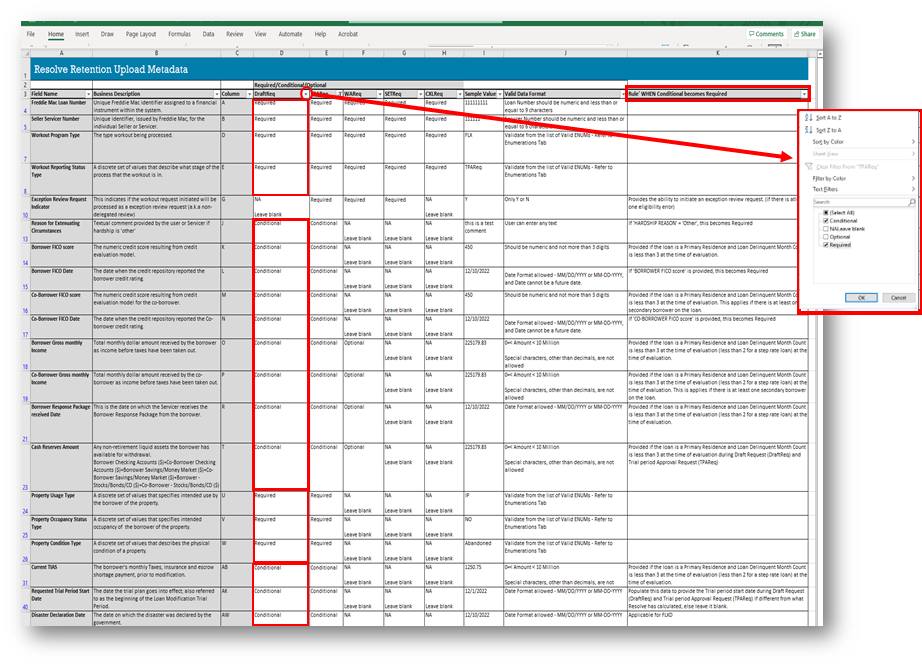Select the column J header
Viewport: 922px width, 668px height.
(x=565, y=53)
